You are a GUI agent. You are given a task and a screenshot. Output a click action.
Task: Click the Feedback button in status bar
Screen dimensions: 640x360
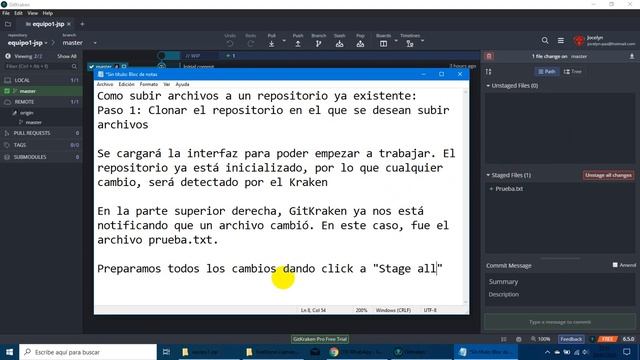click(571, 339)
